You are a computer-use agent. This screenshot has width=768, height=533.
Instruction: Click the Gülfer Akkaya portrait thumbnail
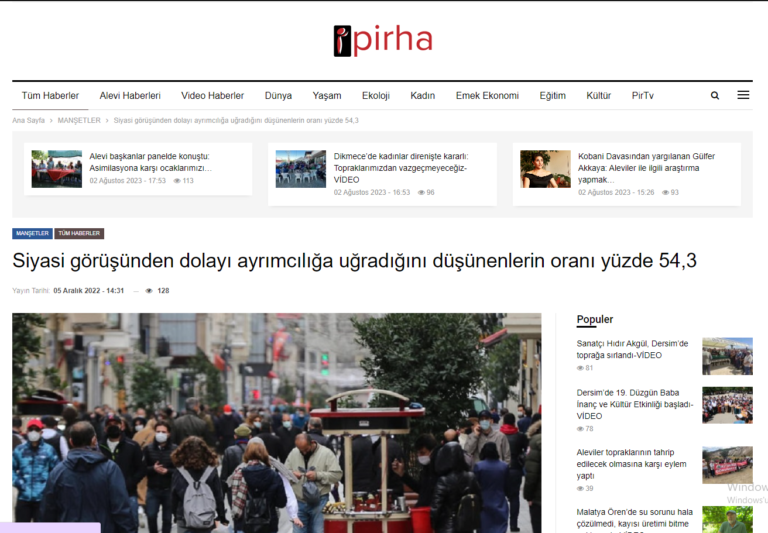click(x=545, y=169)
